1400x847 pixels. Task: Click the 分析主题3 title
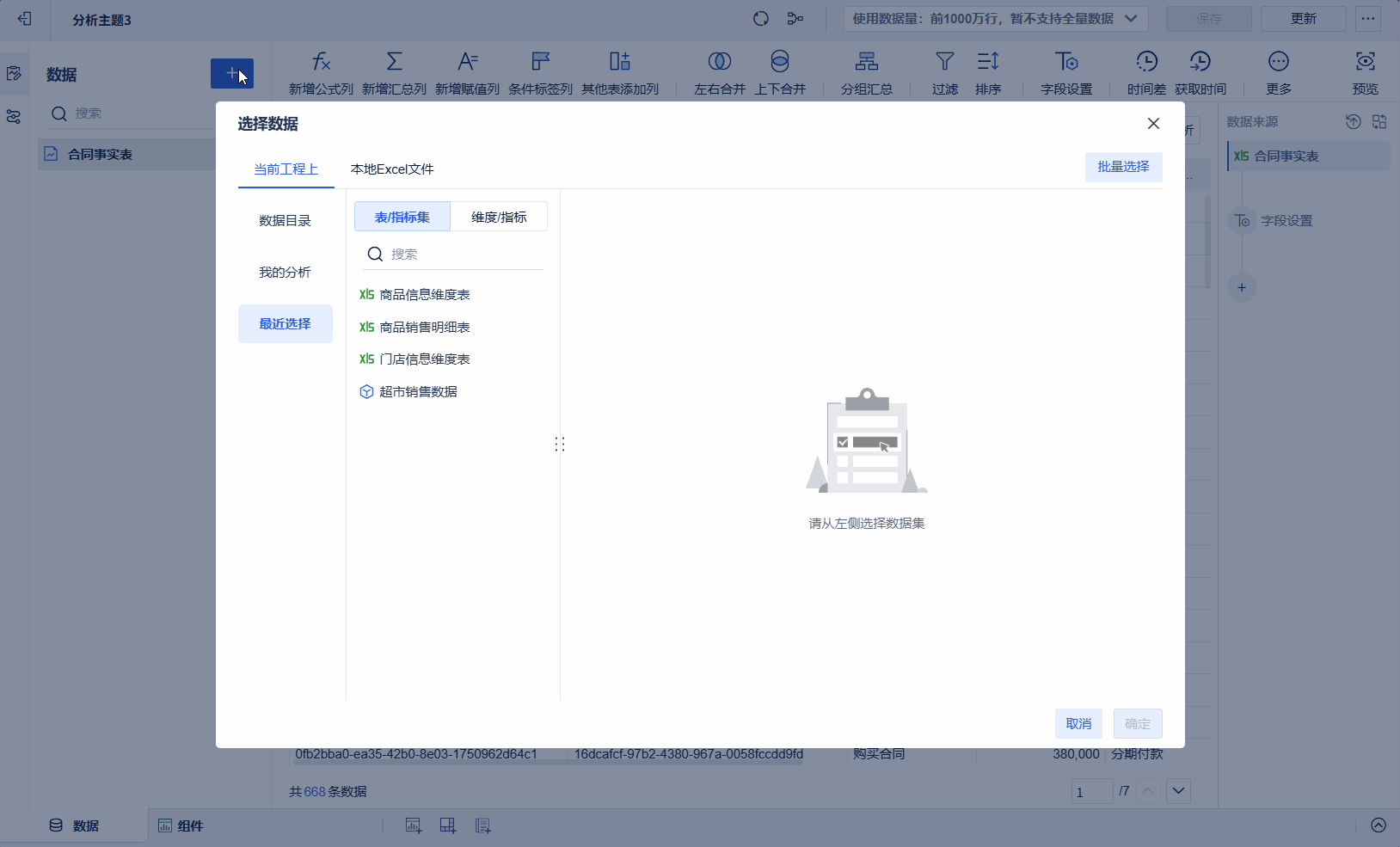101,20
